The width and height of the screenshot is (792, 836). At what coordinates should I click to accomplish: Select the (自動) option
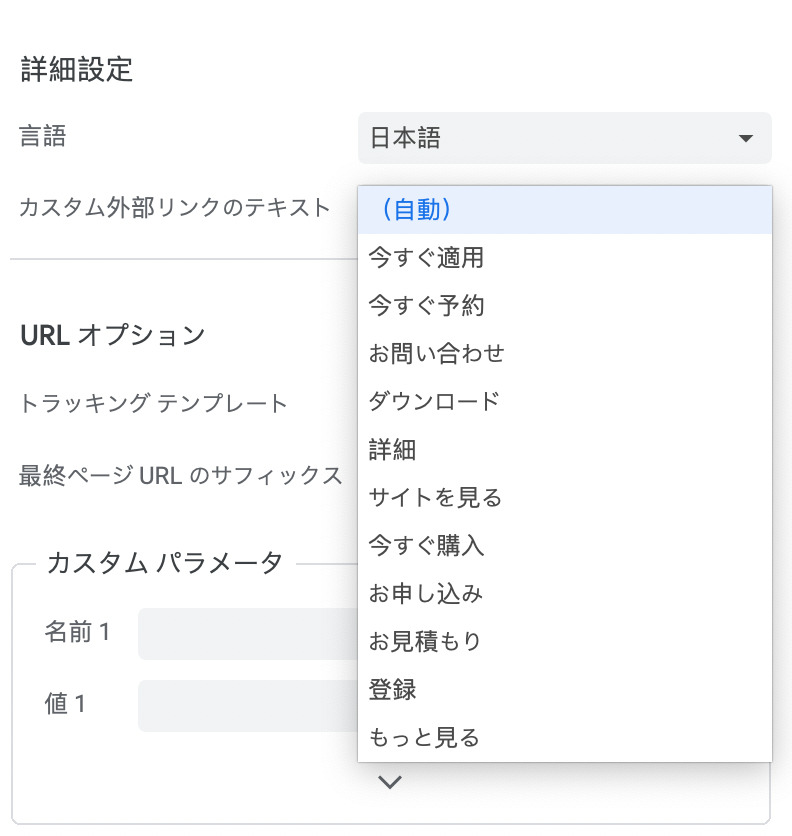click(x=564, y=210)
